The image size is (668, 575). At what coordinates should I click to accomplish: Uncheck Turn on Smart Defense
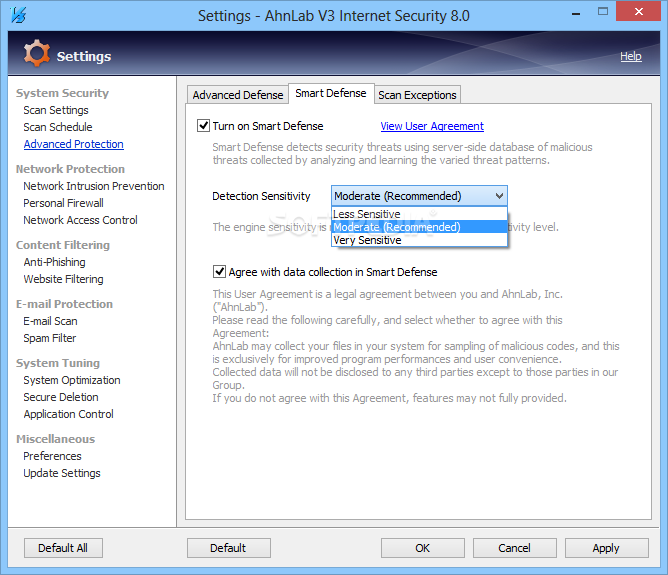pyautogui.click(x=203, y=126)
